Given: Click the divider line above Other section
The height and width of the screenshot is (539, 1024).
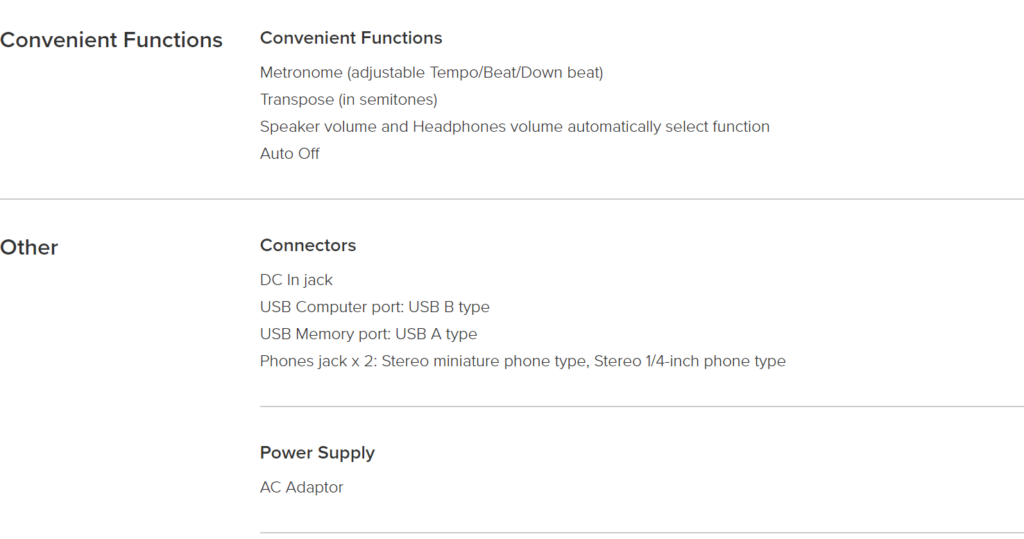Looking at the screenshot, I should pyautogui.click(x=512, y=199).
